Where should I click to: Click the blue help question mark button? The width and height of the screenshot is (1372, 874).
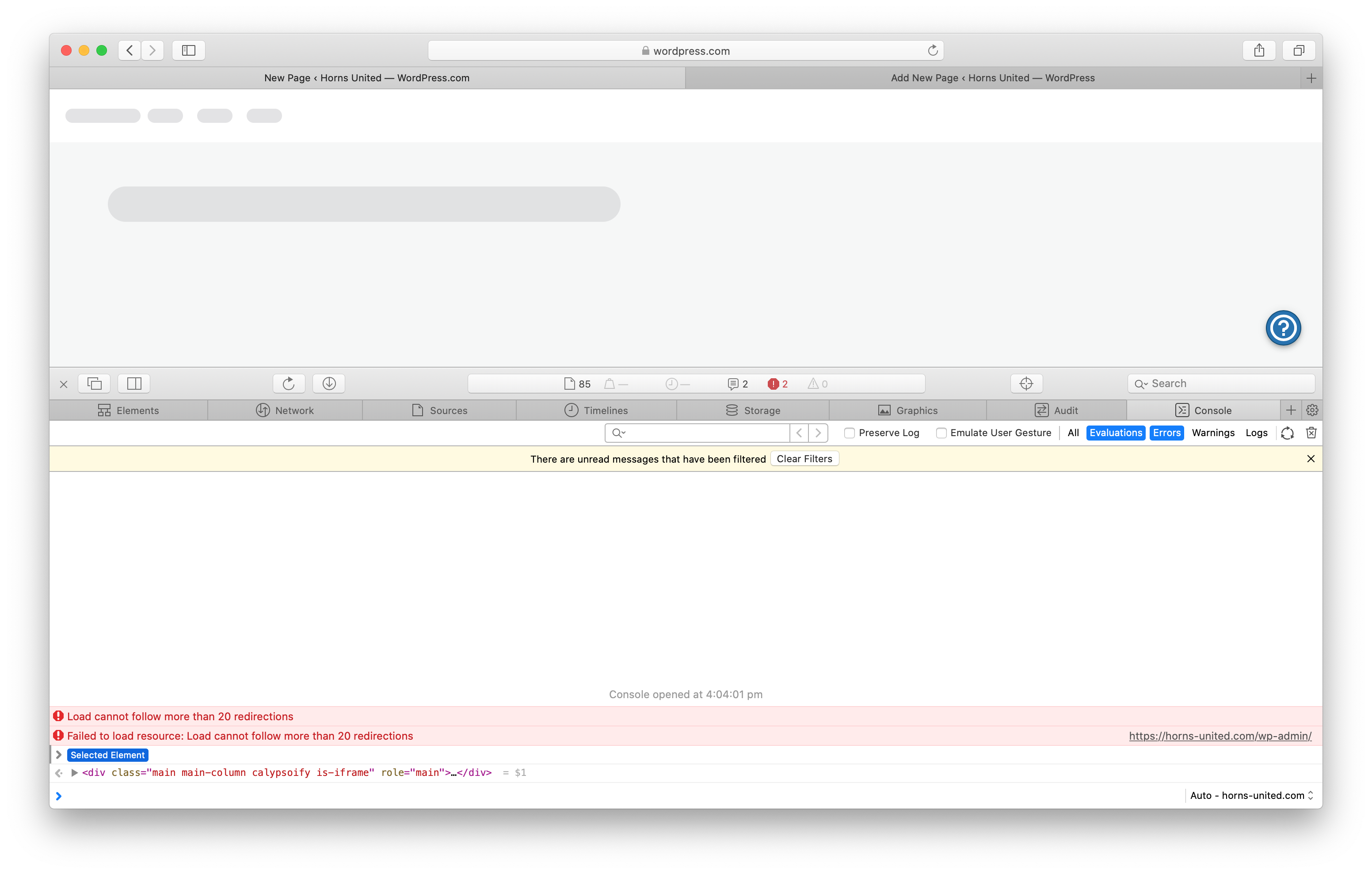[1283, 327]
